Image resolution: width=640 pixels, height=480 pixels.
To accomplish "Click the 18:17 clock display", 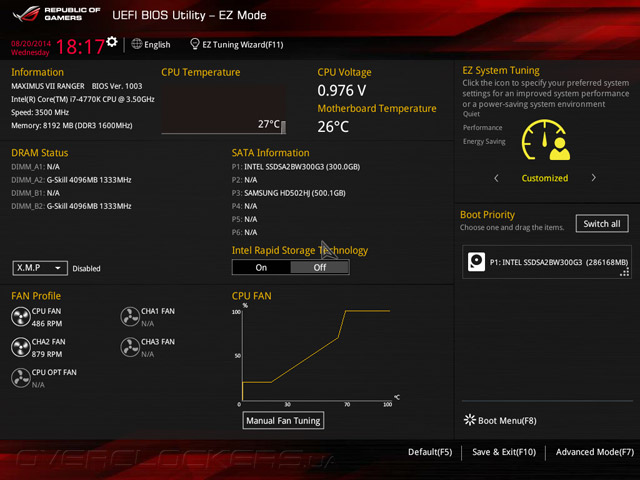I will pos(80,47).
